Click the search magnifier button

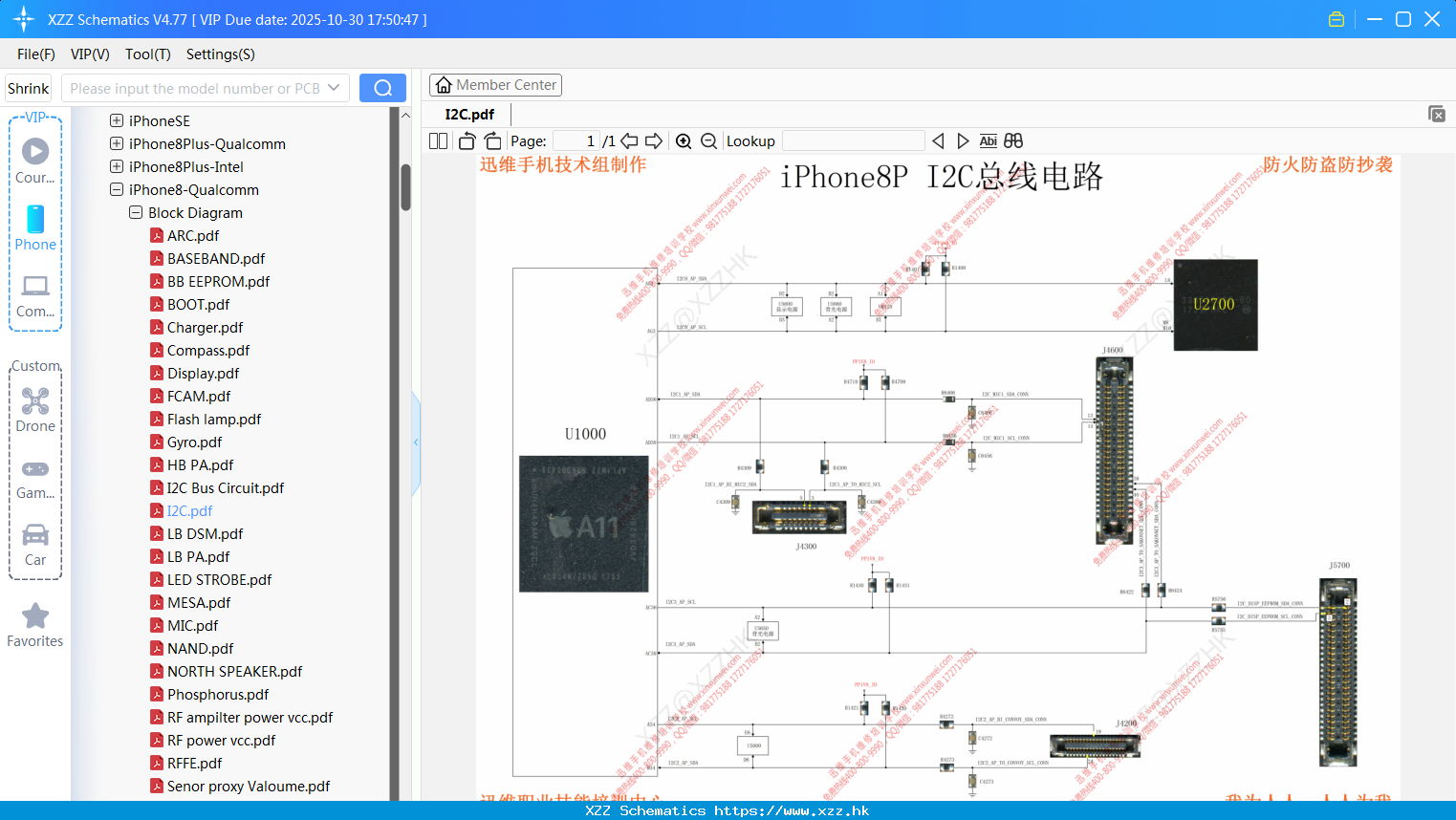(382, 88)
